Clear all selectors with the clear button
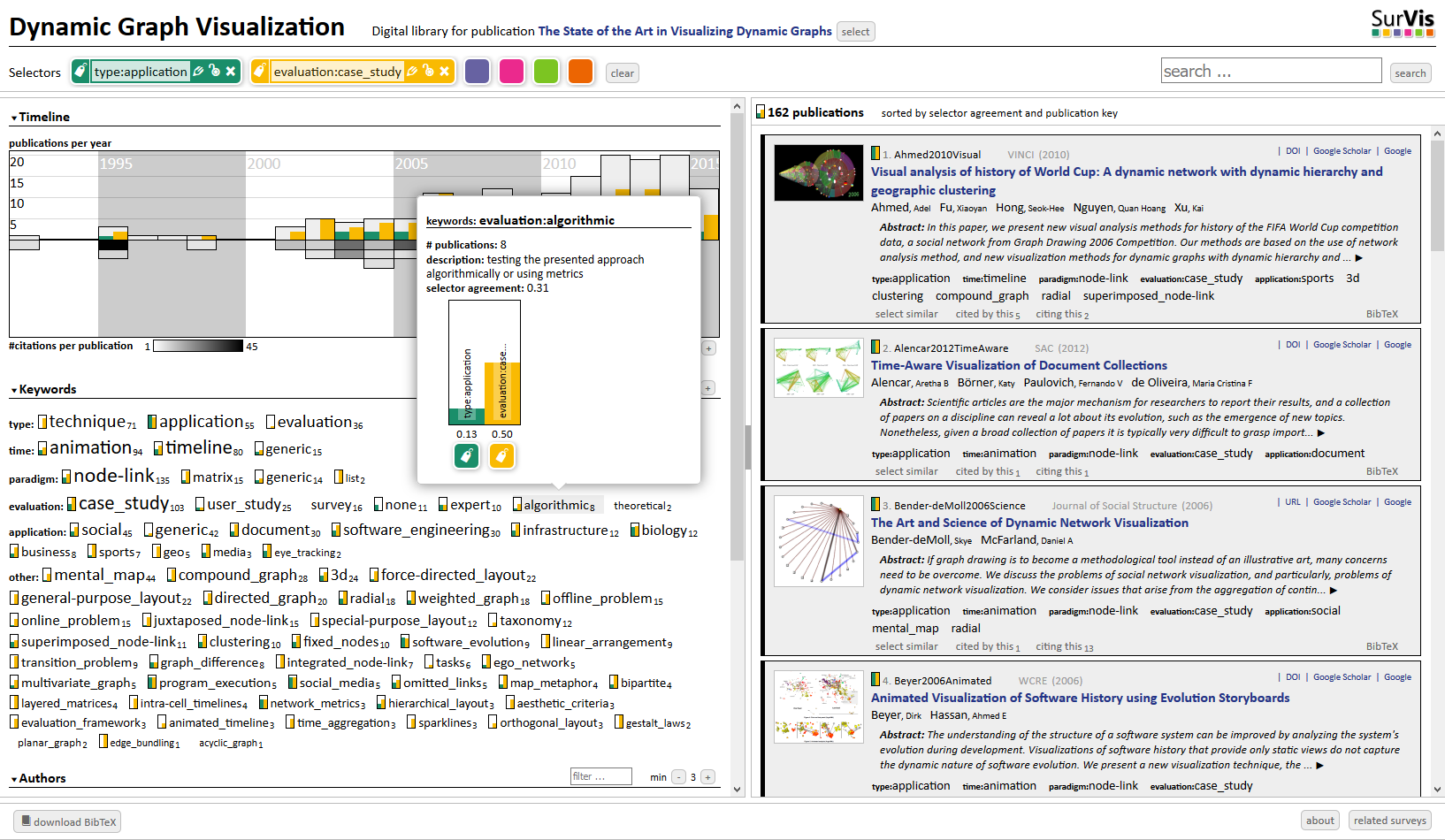Viewport: 1445px width, 840px height. [623, 73]
